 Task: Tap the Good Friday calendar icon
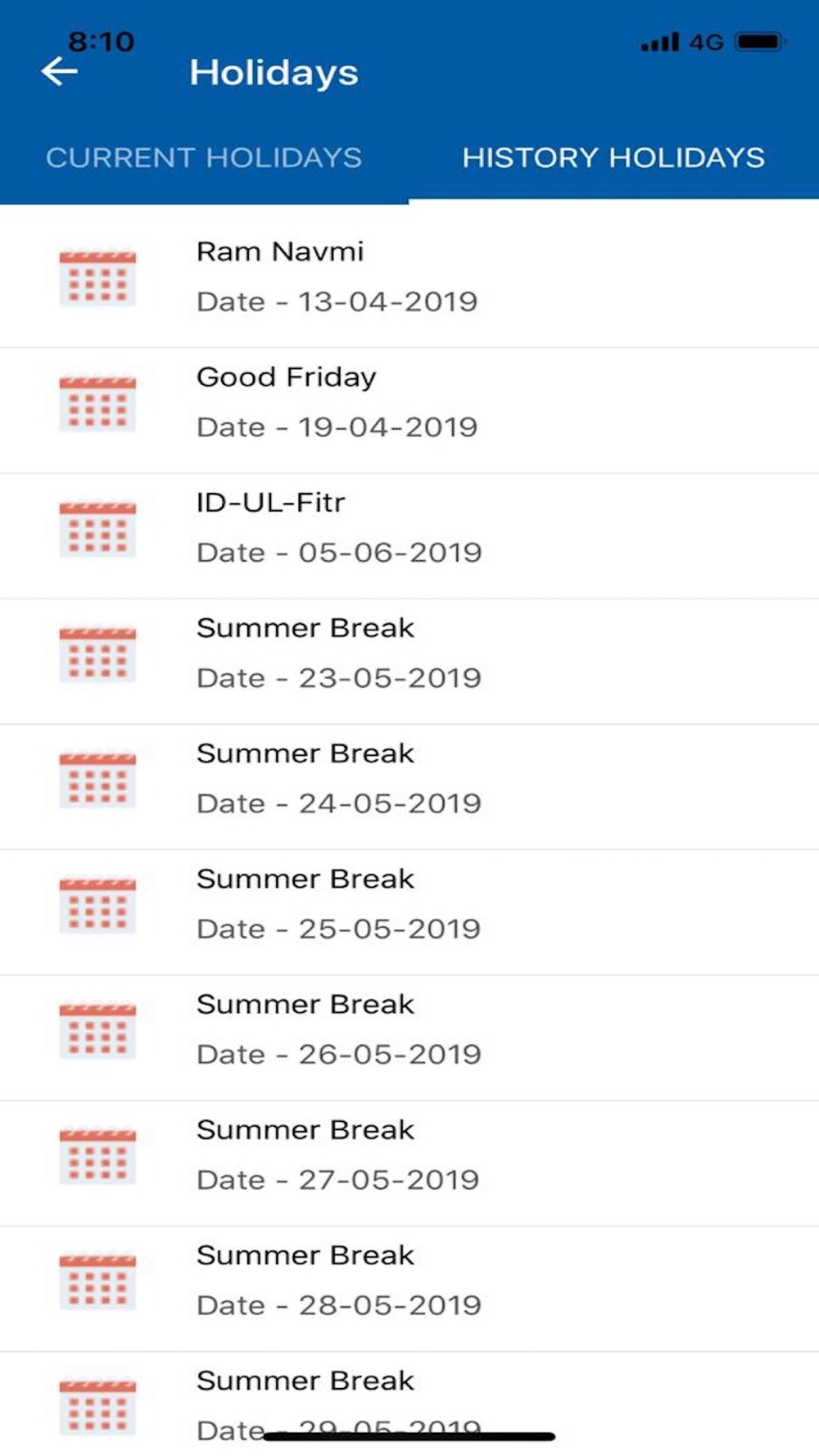(97, 404)
